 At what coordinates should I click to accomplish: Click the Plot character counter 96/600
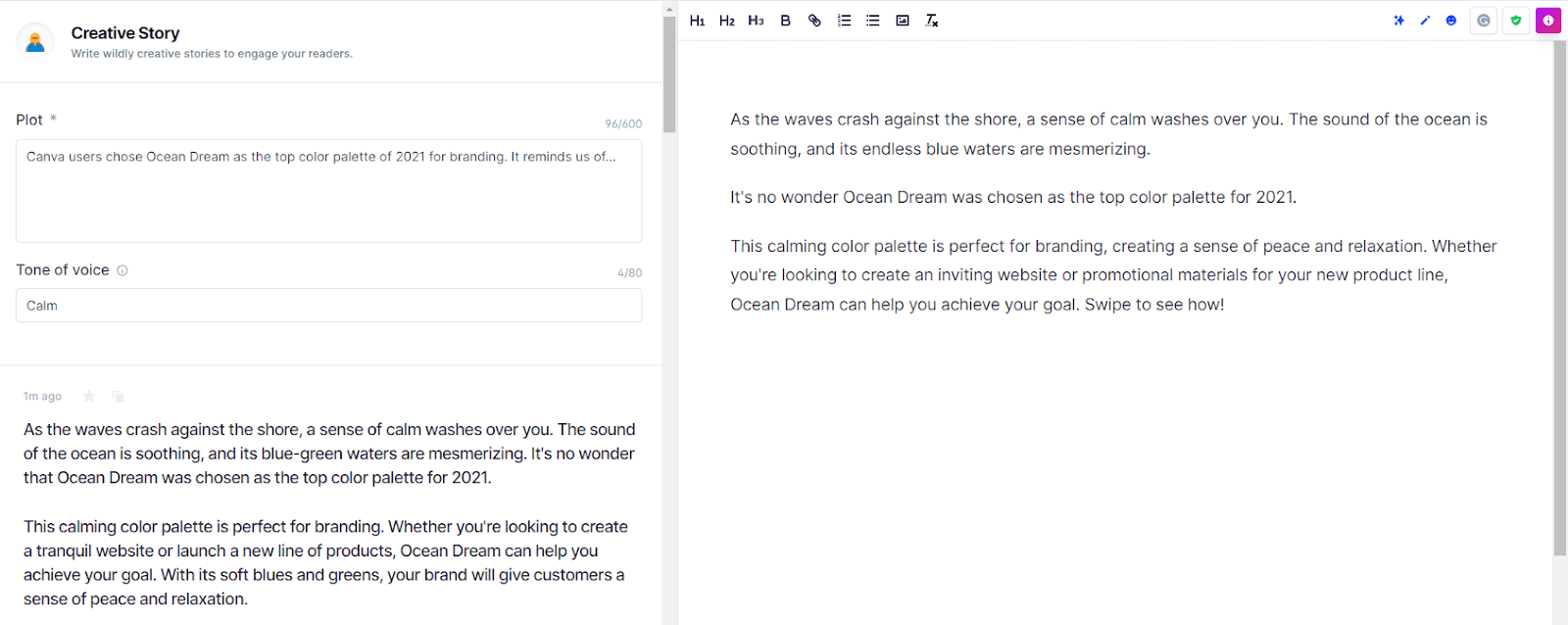[623, 124]
